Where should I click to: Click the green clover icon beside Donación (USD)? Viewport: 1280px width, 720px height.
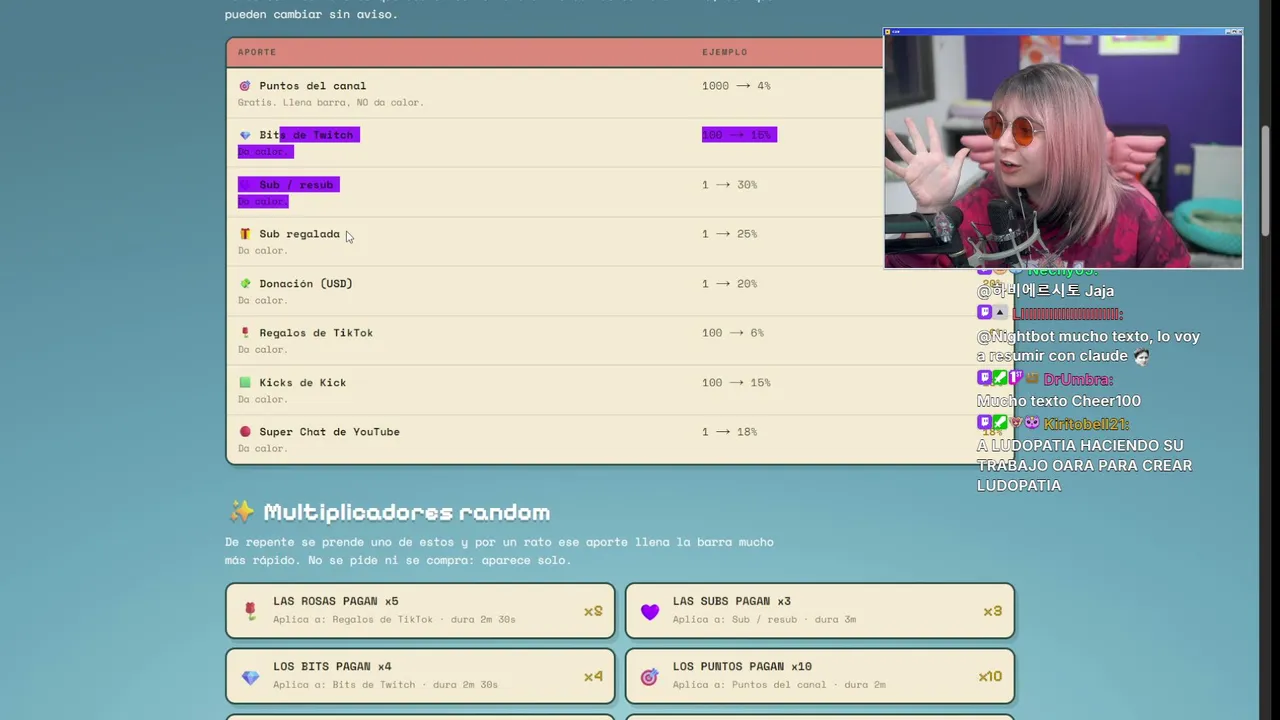click(x=245, y=284)
